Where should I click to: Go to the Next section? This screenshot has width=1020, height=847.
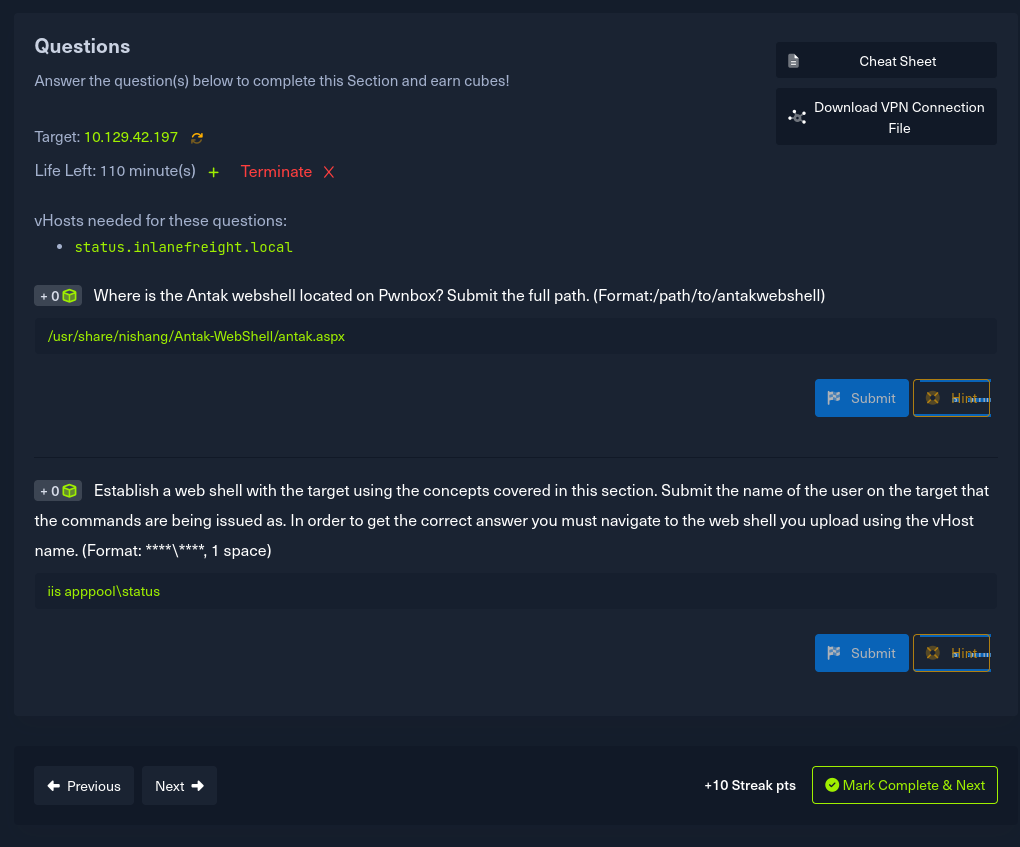[179, 786]
